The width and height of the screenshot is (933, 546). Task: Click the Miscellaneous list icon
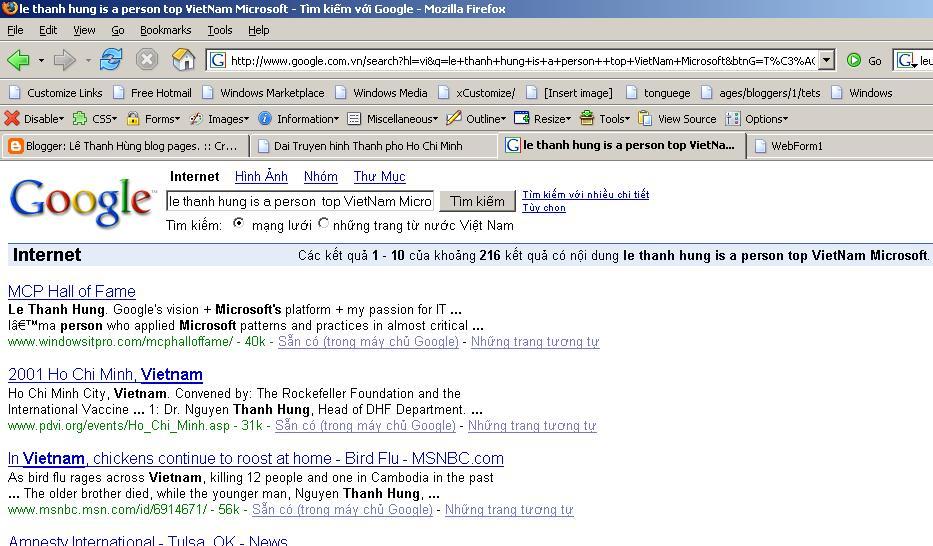click(x=354, y=118)
